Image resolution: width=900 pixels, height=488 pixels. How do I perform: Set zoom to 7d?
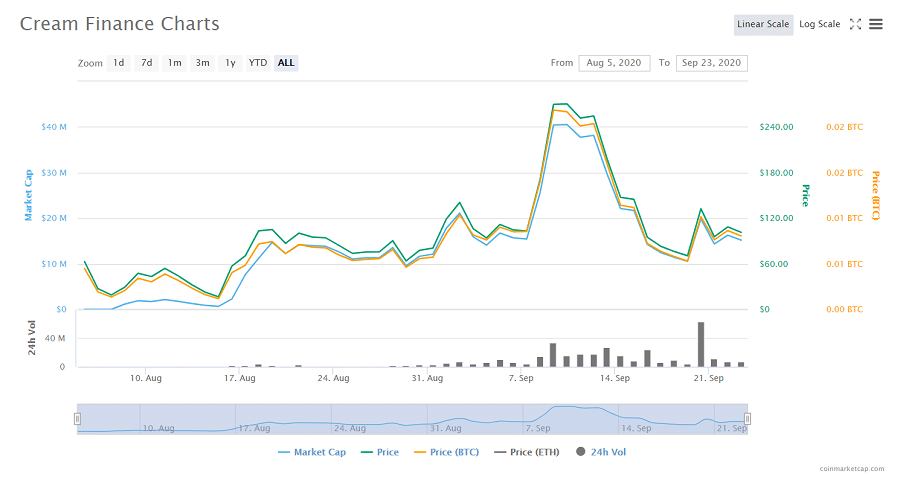pyautogui.click(x=147, y=63)
